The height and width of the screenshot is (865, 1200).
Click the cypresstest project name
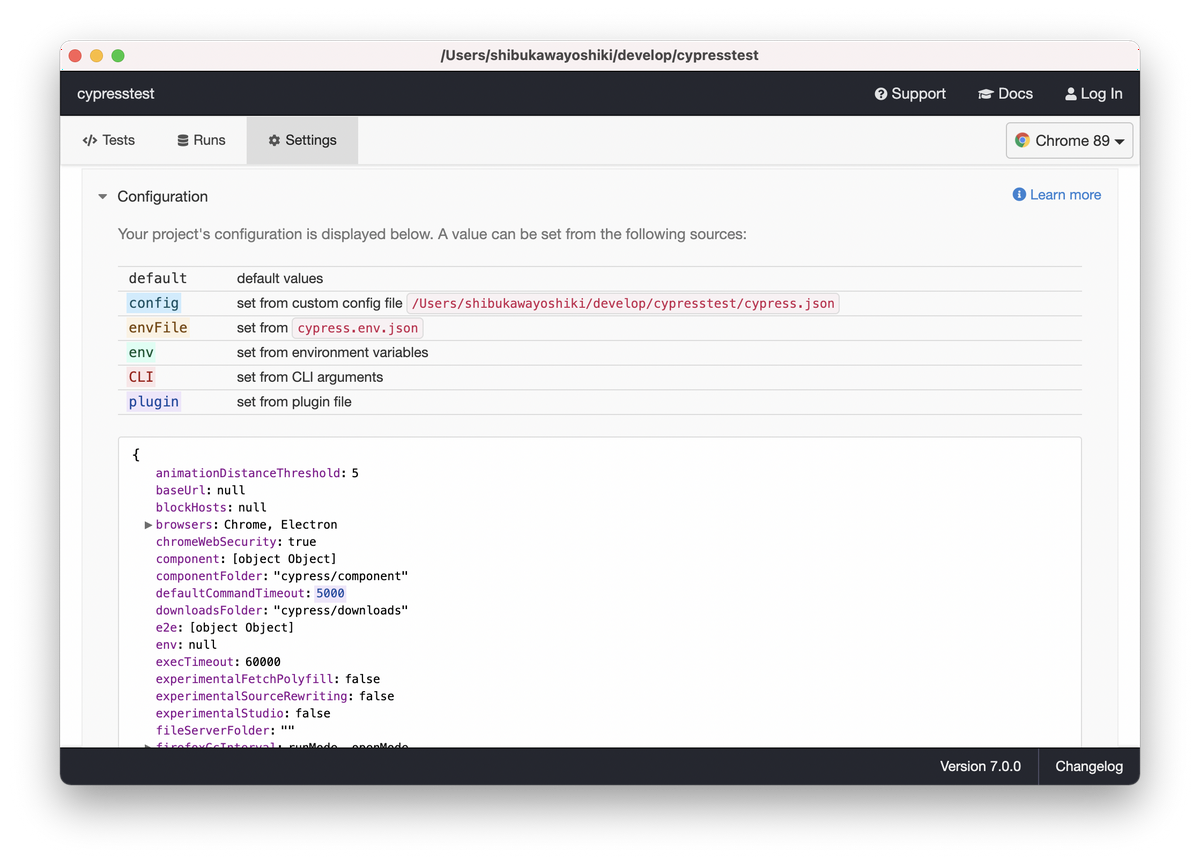tap(116, 94)
